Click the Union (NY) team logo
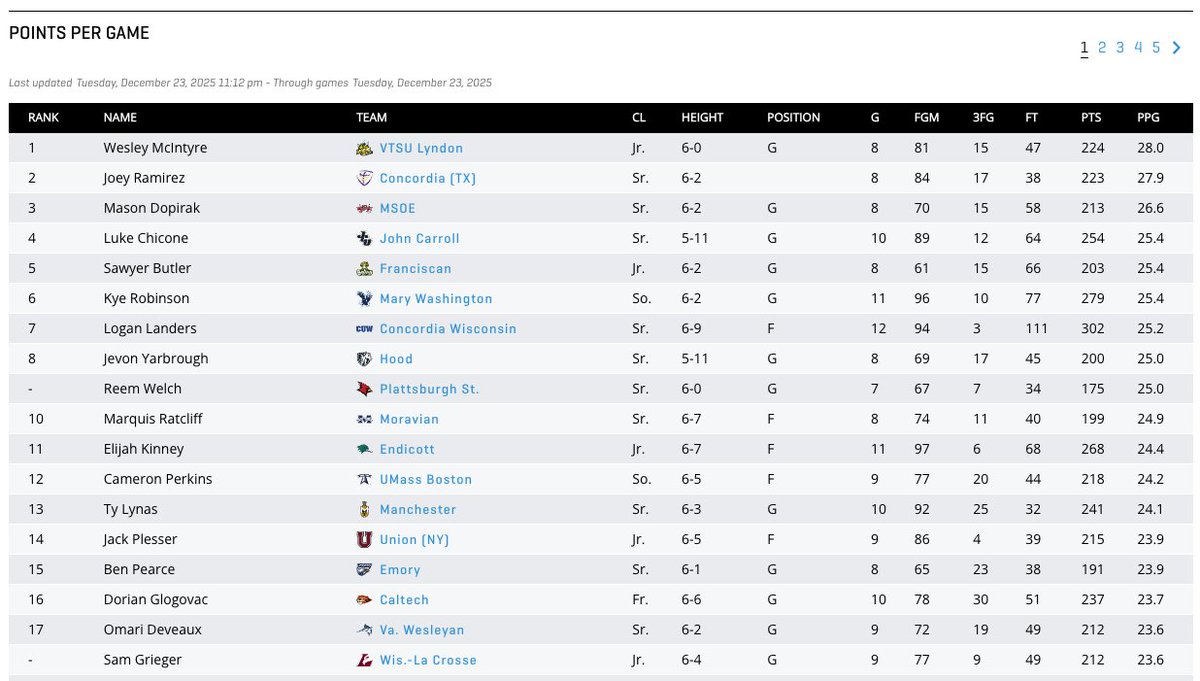Screen dimensions: 1200x681 (x=364, y=539)
